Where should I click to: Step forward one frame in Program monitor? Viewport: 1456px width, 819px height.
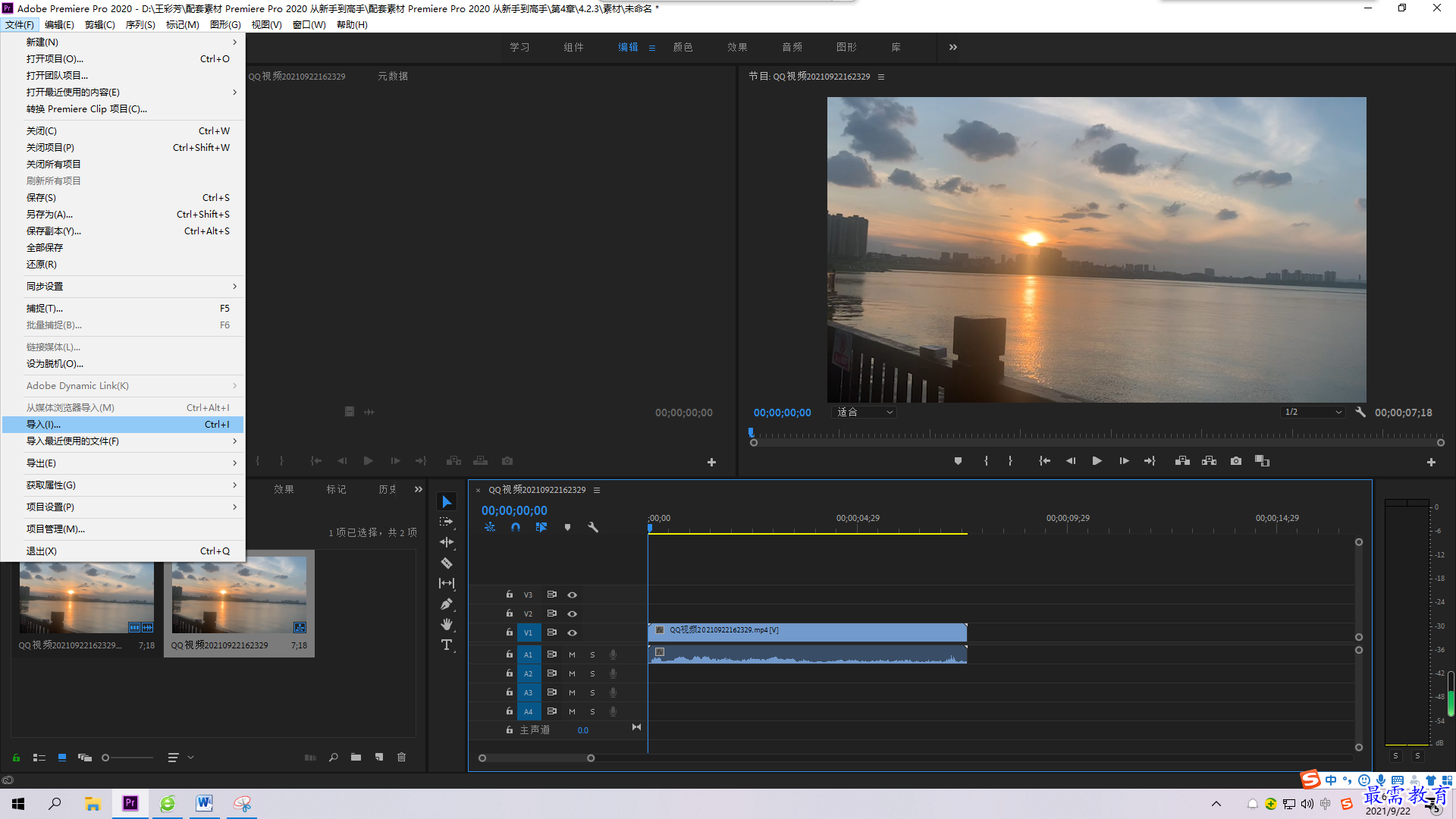point(1124,461)
